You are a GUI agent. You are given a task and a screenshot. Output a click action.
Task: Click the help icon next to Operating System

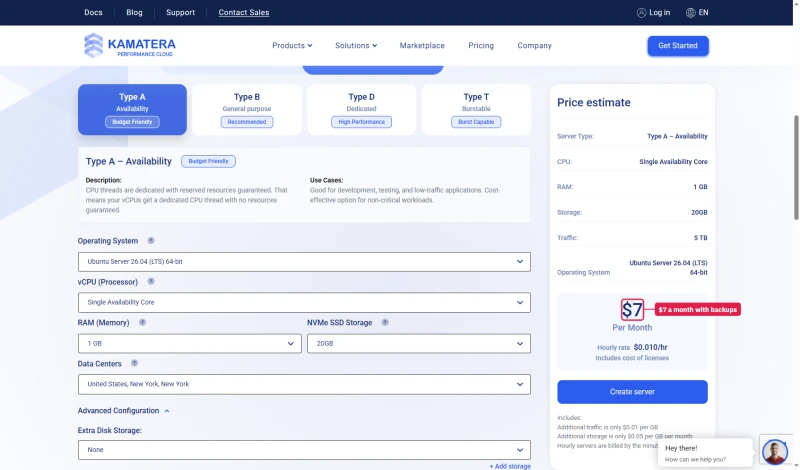[x=151, y=240]
